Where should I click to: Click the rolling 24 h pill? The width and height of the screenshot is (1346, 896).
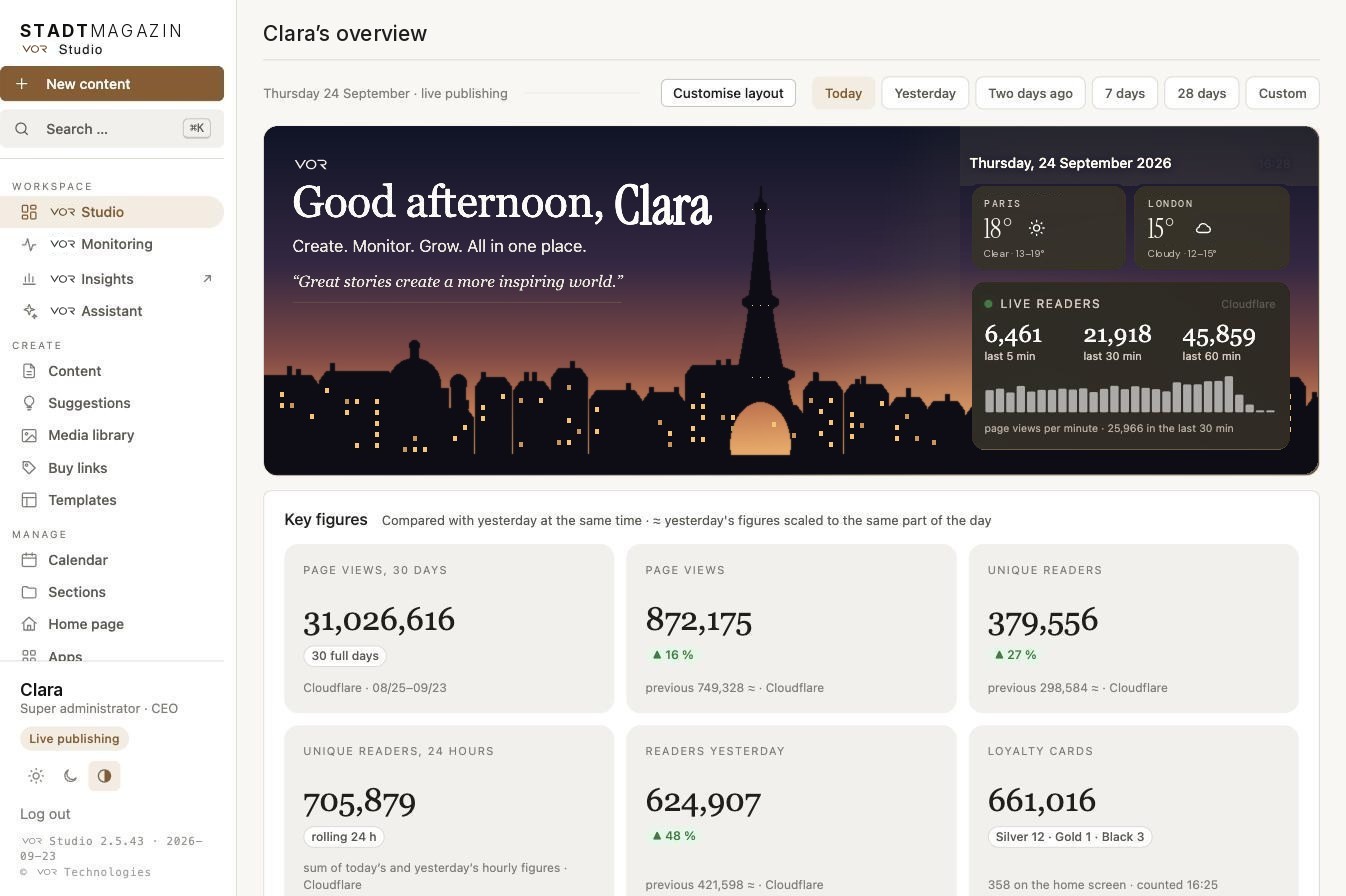click(x=344, y=837)
